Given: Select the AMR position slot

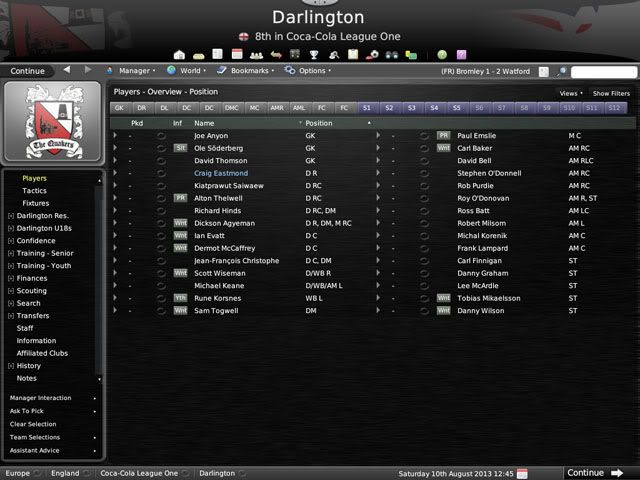Looking at the screenshot, I should click(x=277, y=108).
